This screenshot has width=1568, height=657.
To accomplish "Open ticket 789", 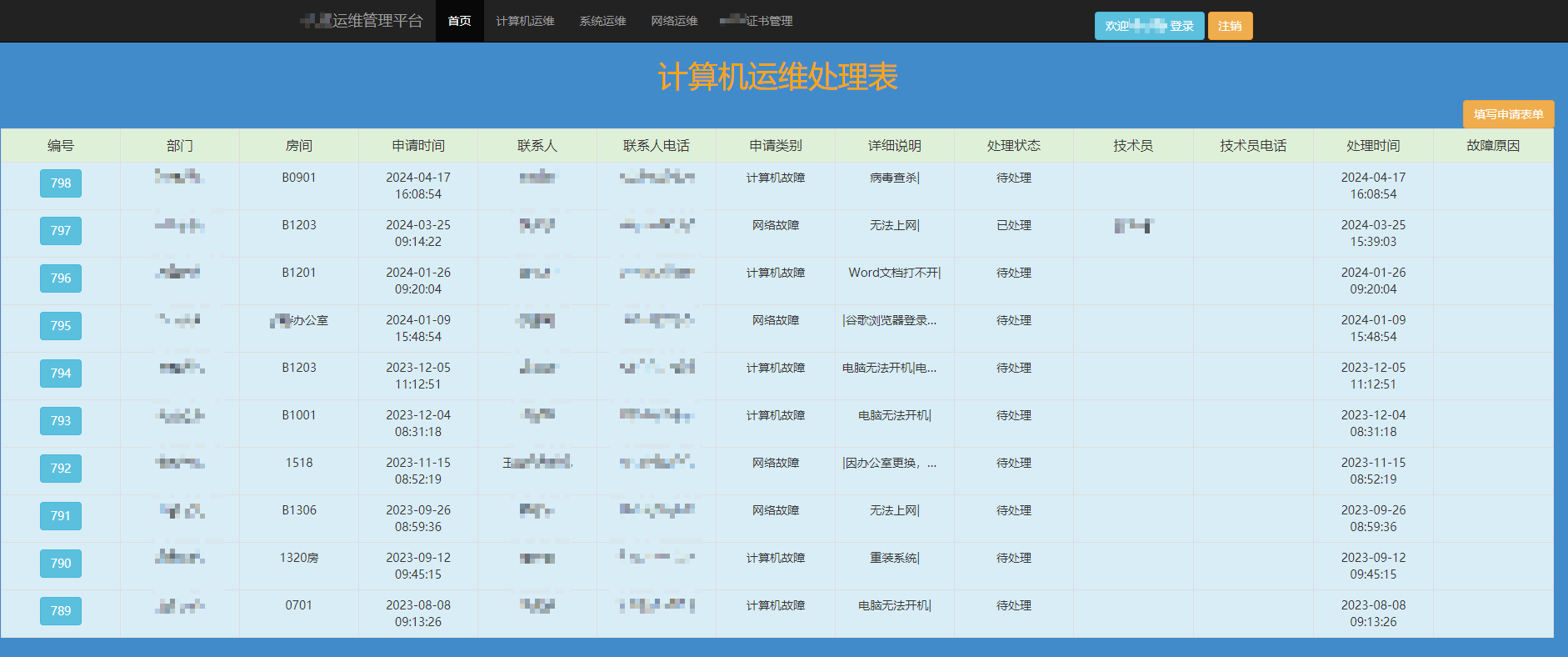I will (61, 611).
